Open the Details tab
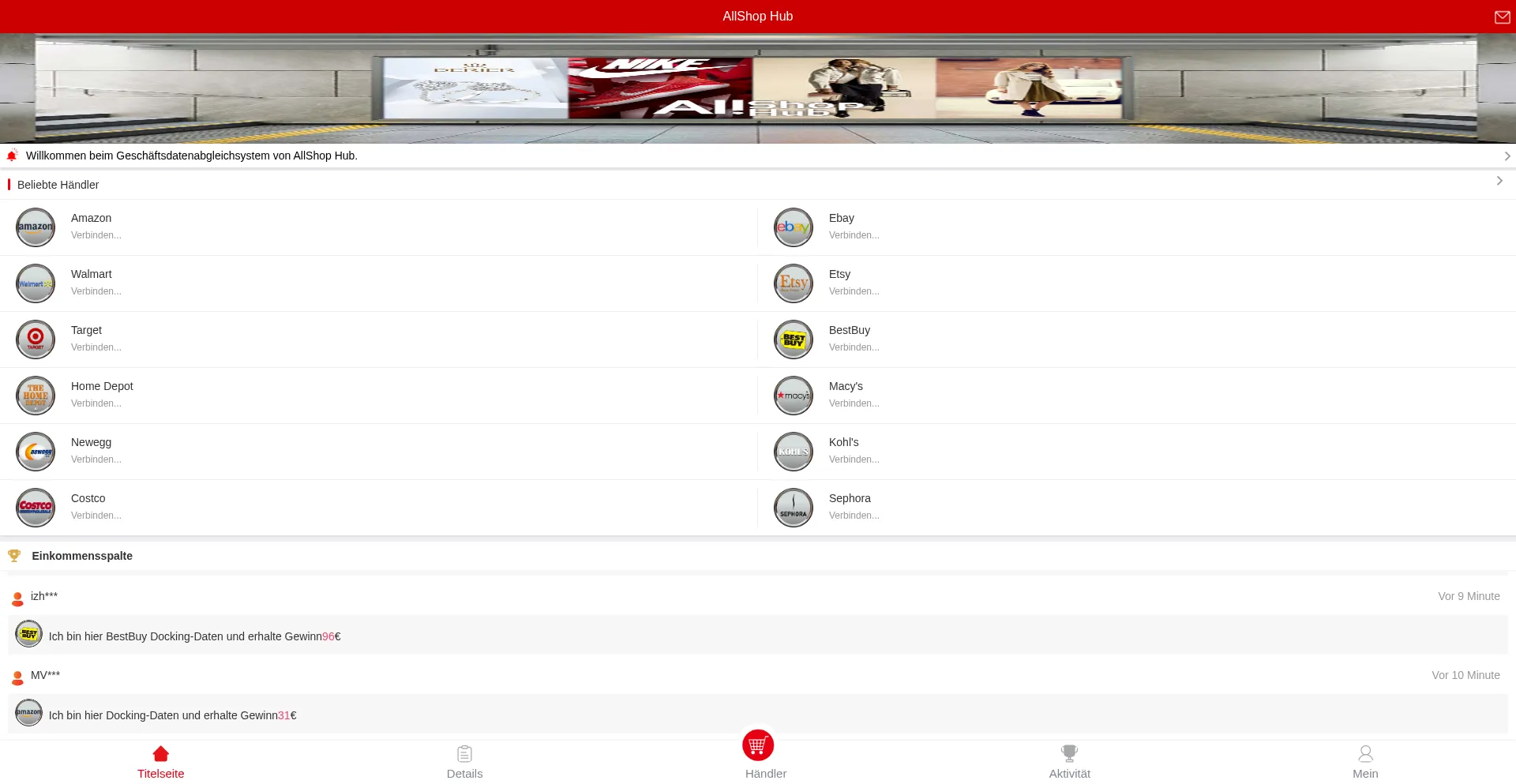The width and height of the screenshot is (1516, 784). [464, 763]
